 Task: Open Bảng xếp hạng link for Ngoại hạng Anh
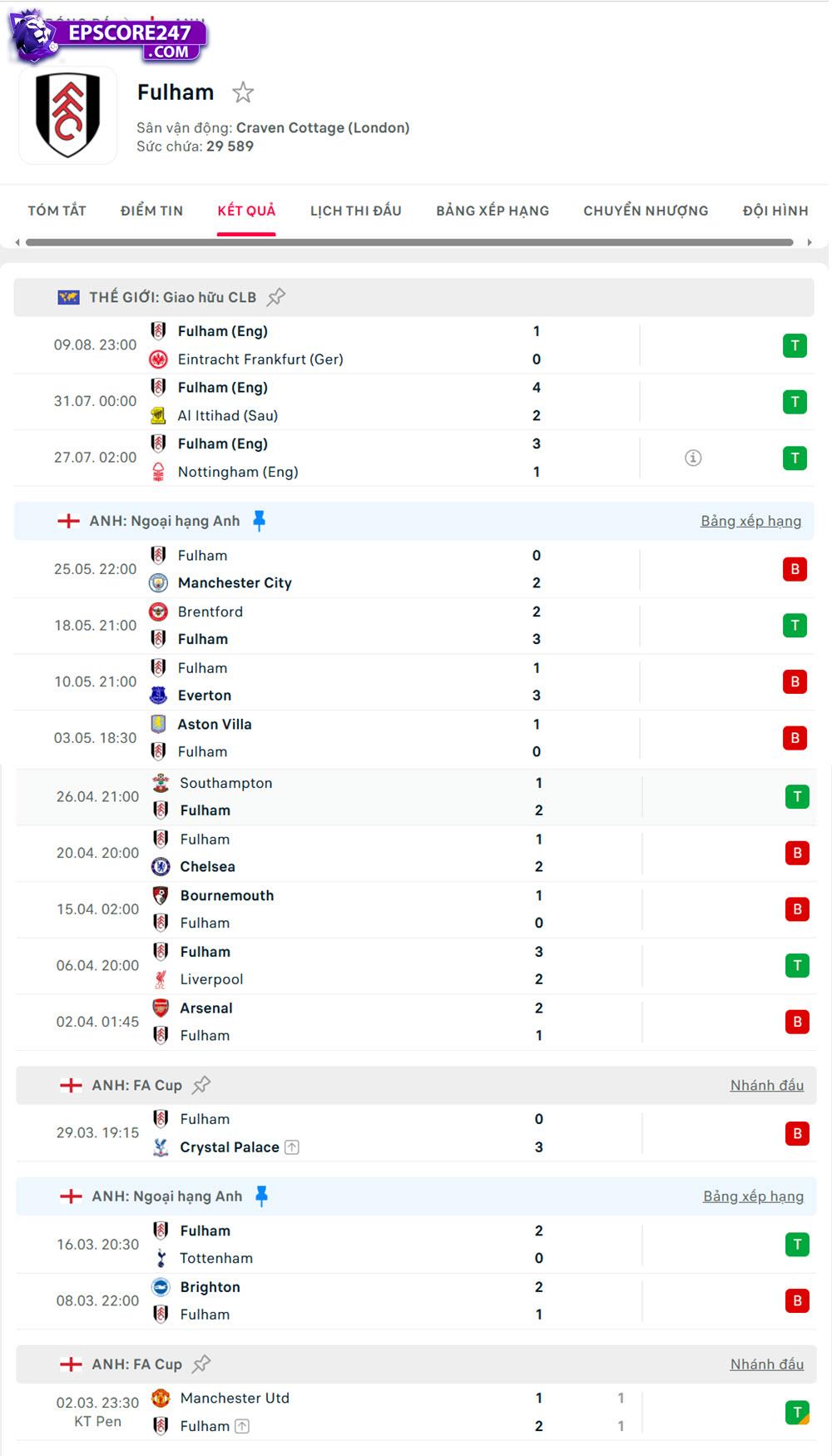click(750, 520)
